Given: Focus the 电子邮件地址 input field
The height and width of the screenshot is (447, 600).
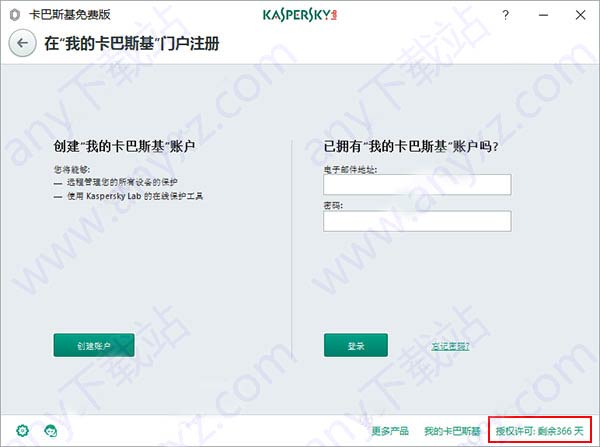Looking at the screenshot, I should tap(417, 184).
